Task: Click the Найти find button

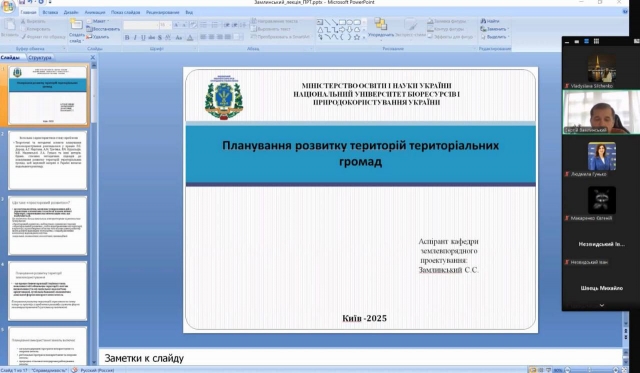Action: [x=490, y=21]
